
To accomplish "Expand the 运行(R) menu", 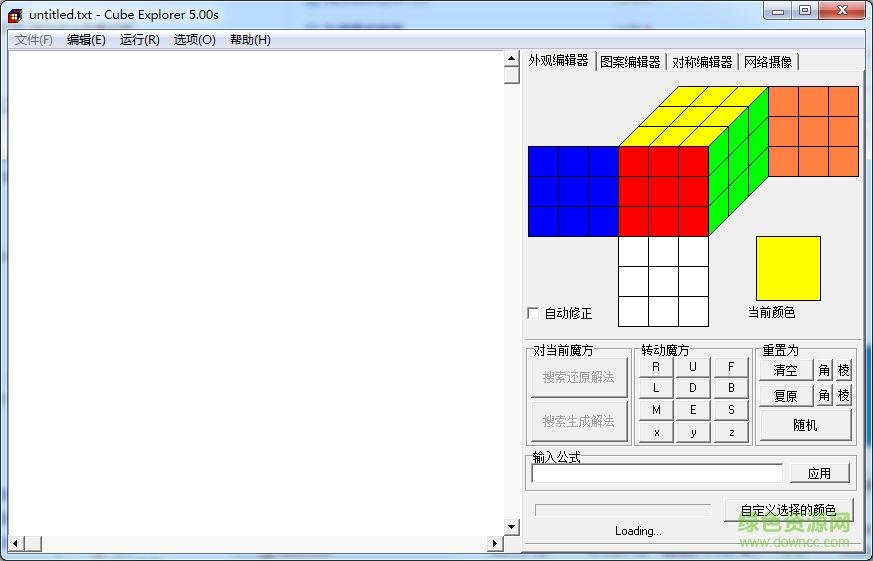I will click(139, 40).
